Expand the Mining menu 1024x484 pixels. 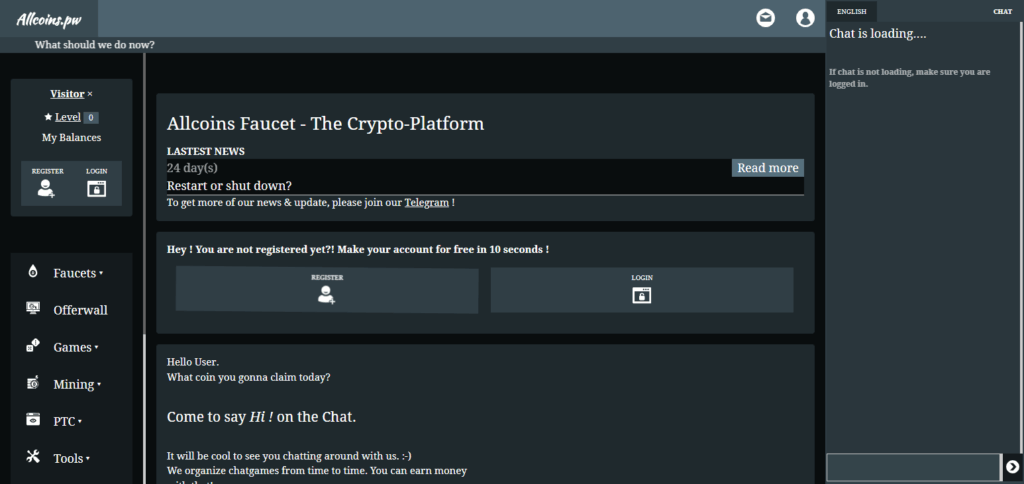point(77,385)
